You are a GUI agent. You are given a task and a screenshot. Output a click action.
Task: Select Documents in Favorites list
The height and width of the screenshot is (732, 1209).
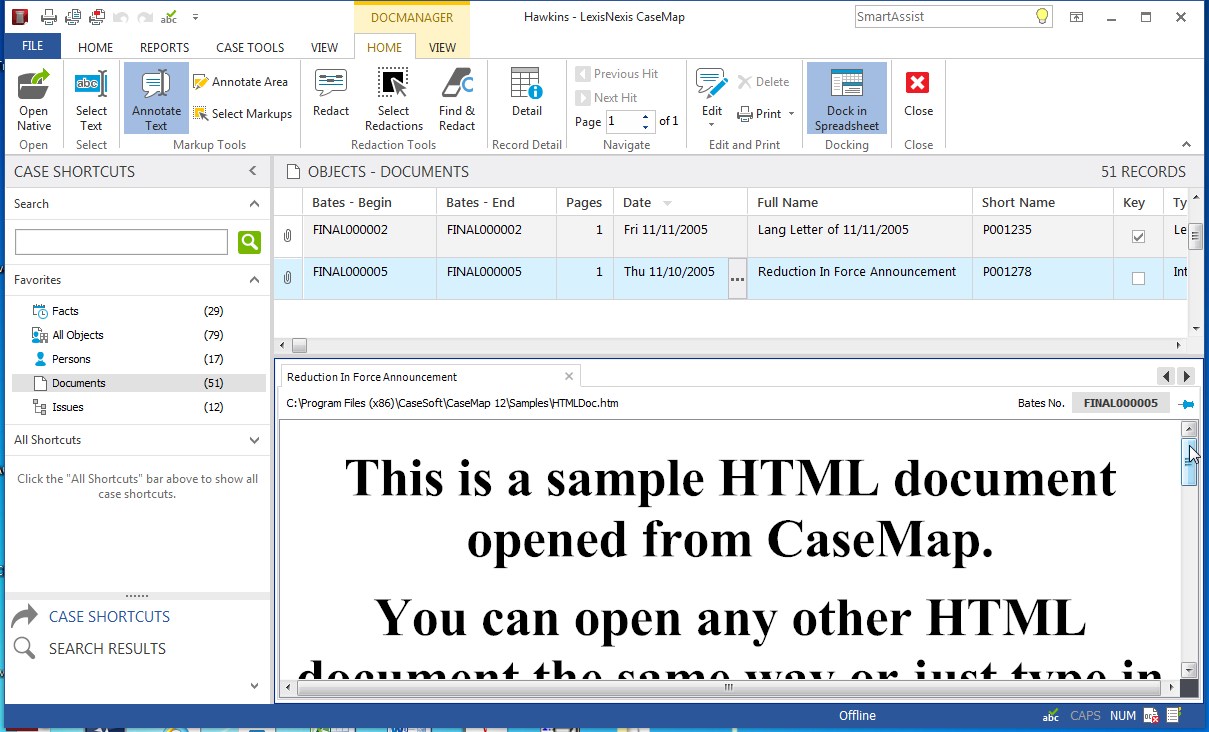coord(79,383)
